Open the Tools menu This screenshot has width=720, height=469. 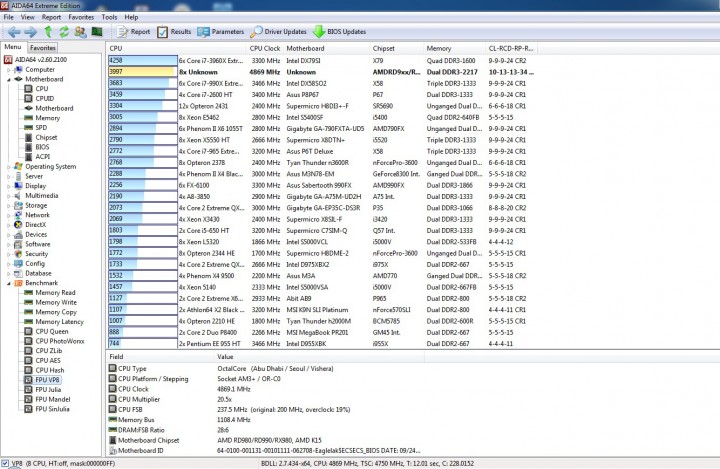point(109,17)
